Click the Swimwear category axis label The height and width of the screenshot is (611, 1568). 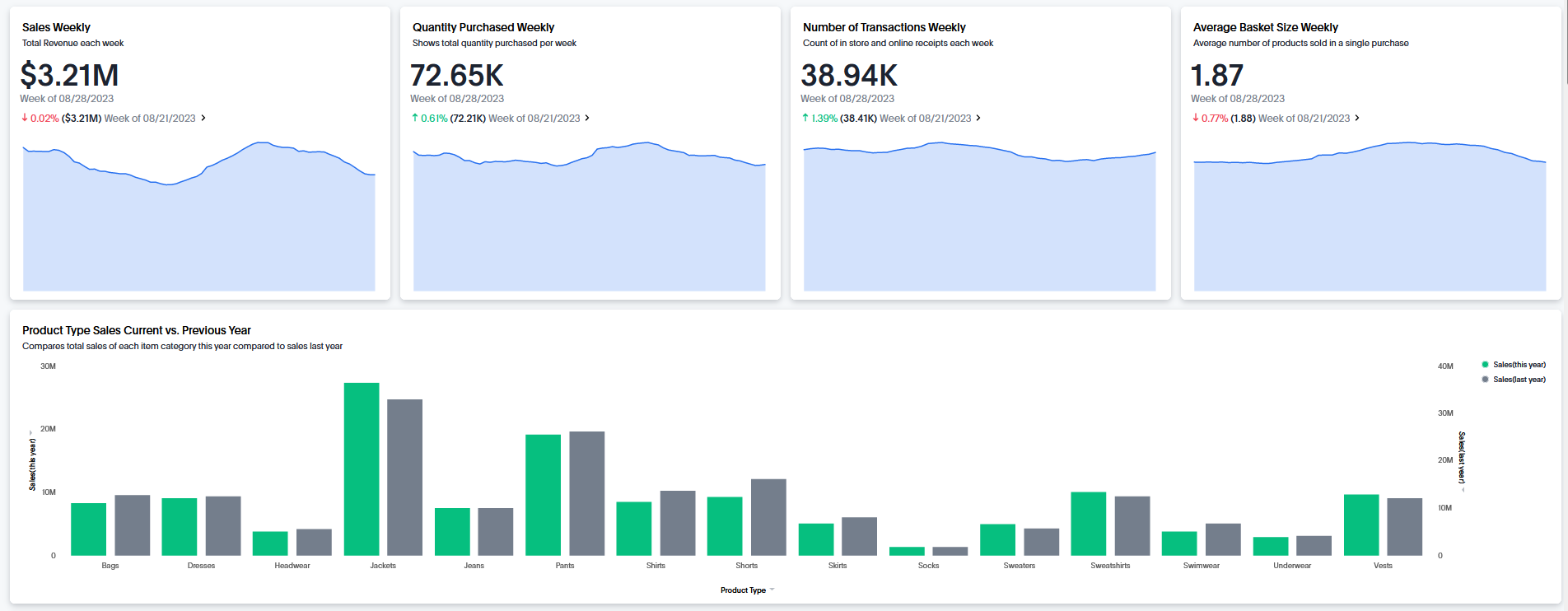click(x=1202, y=566)
